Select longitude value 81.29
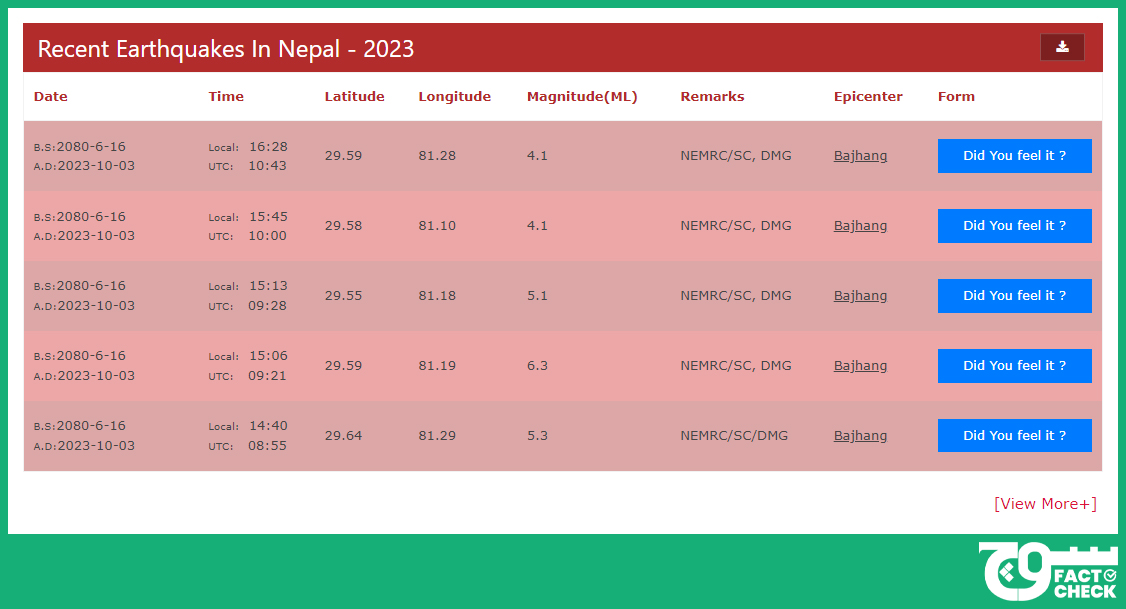The width and height of the screenshot is (1126, 609). click(437, 435)
